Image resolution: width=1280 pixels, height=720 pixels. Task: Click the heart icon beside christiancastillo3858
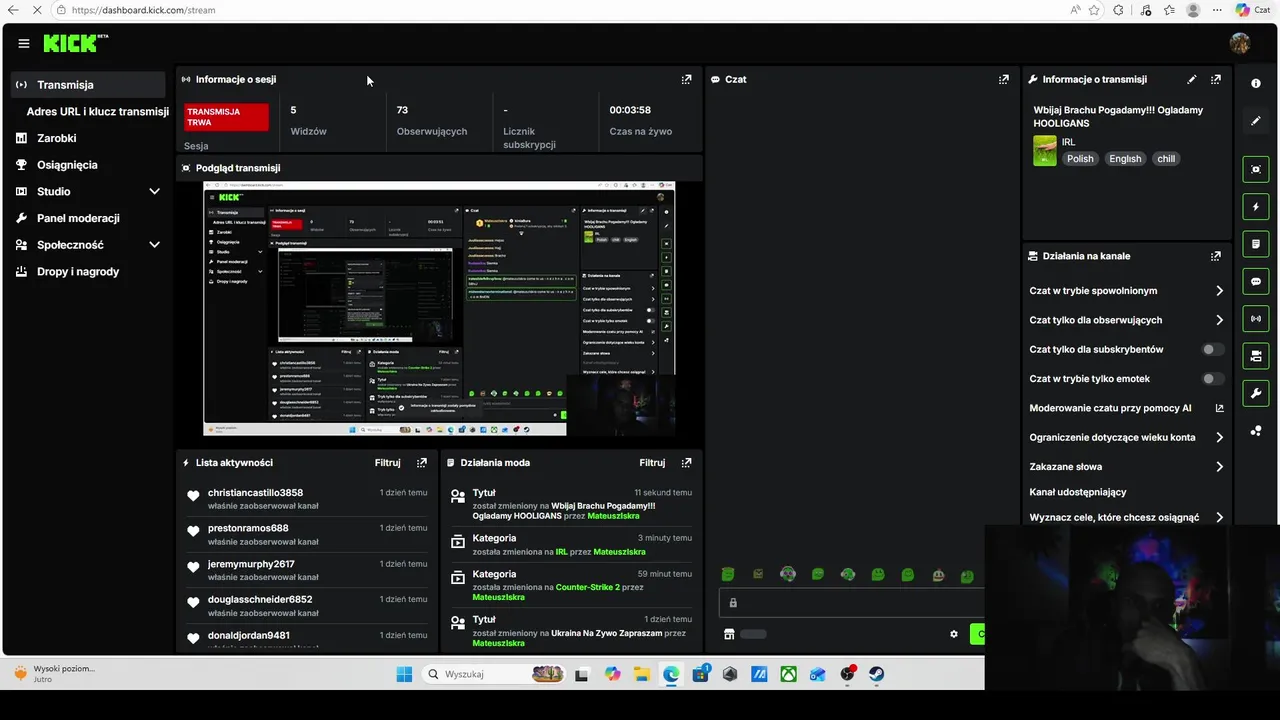pyautogui.click(x=193, y=496)
